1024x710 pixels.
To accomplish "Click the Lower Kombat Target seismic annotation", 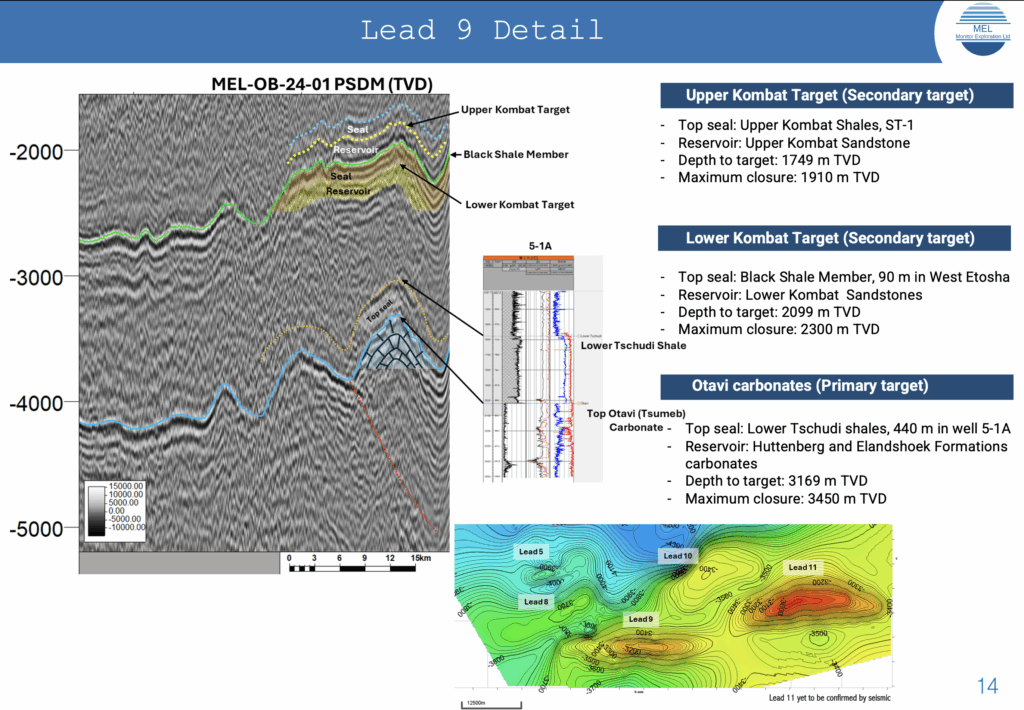I will click(x=519, y=204).
